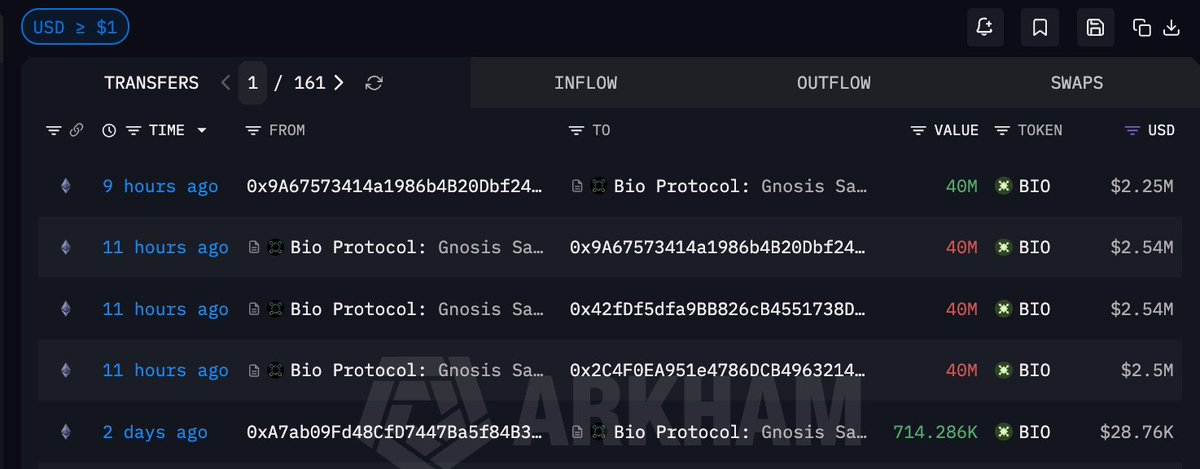This screenshot has width=1200, height=469.
Task: Go to previous transfers page
Action: pyautogui.click(x=226, y=83)
